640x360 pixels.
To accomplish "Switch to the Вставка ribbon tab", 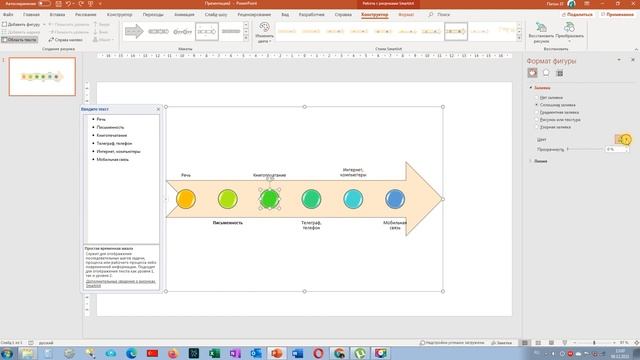I will [x=57, y=15].
